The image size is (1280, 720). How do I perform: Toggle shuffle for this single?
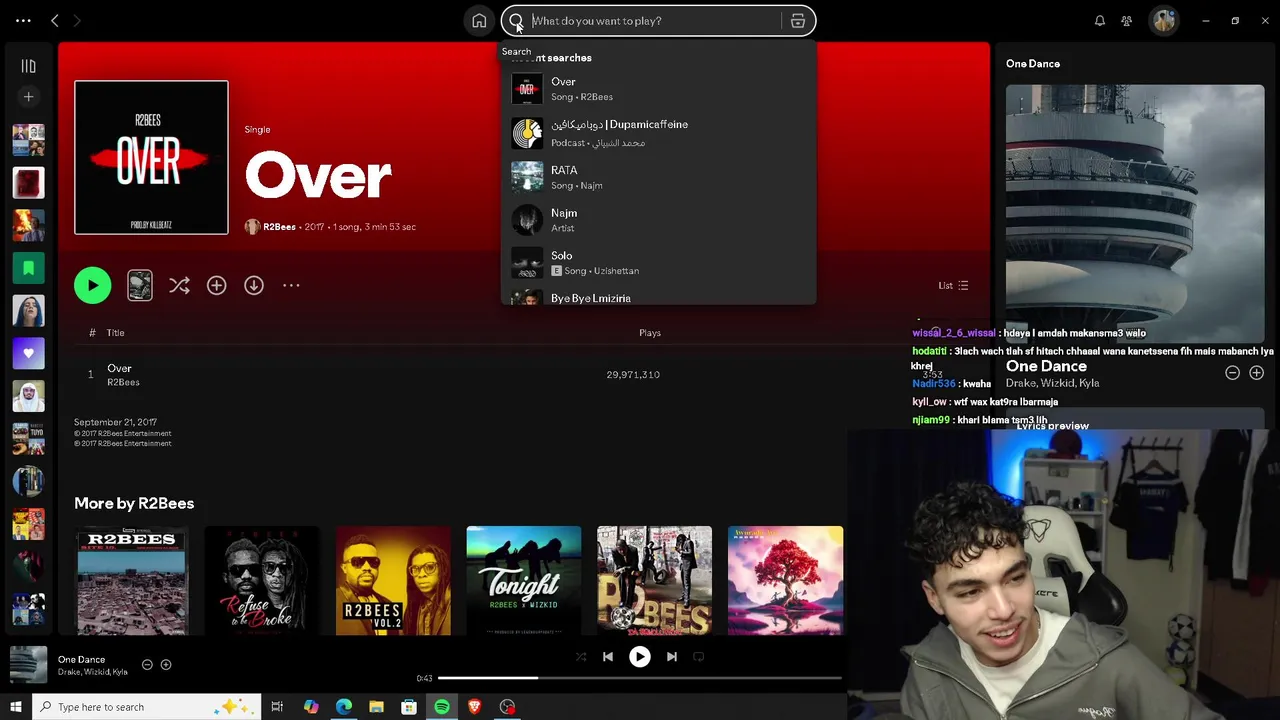[179, 286]
